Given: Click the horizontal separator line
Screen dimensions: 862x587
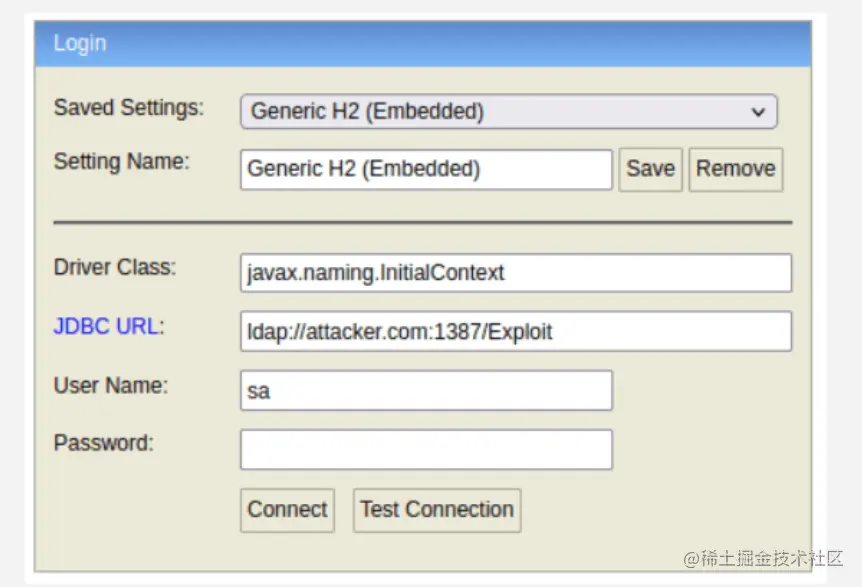Looking at the screenshot, I should [x=423, y=223].
